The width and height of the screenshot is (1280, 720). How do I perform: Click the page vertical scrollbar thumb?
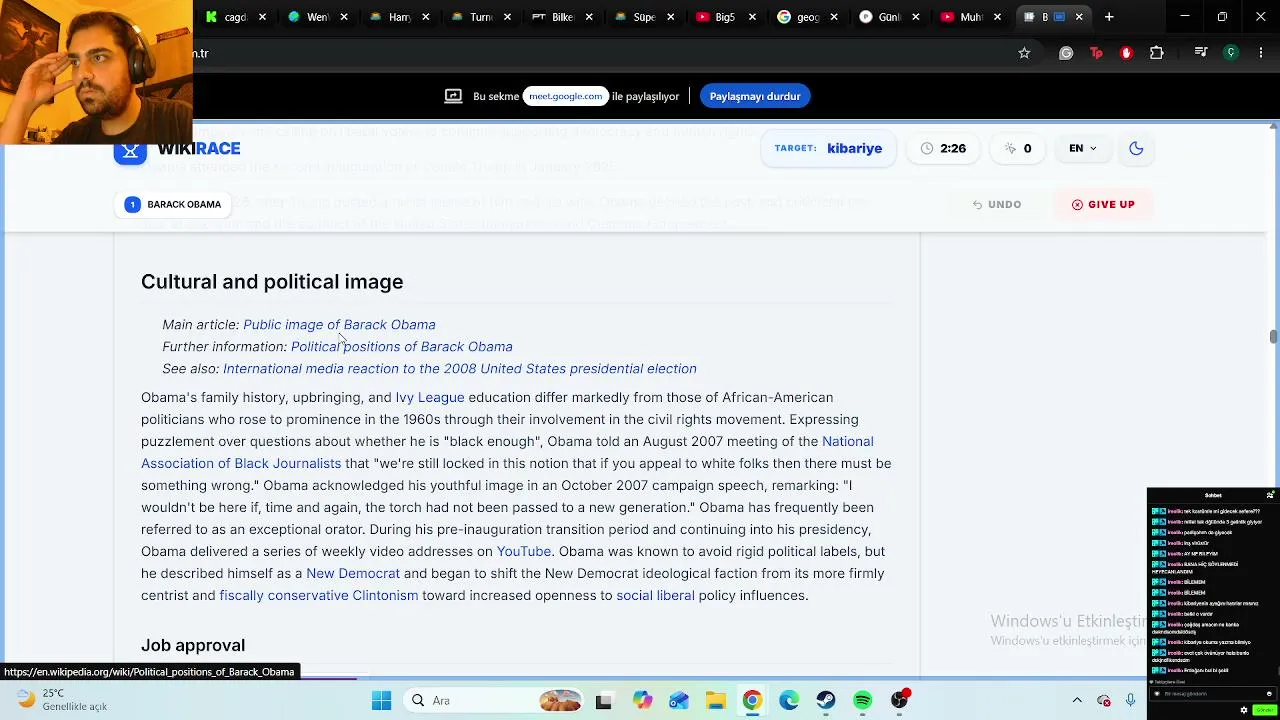1273,336
